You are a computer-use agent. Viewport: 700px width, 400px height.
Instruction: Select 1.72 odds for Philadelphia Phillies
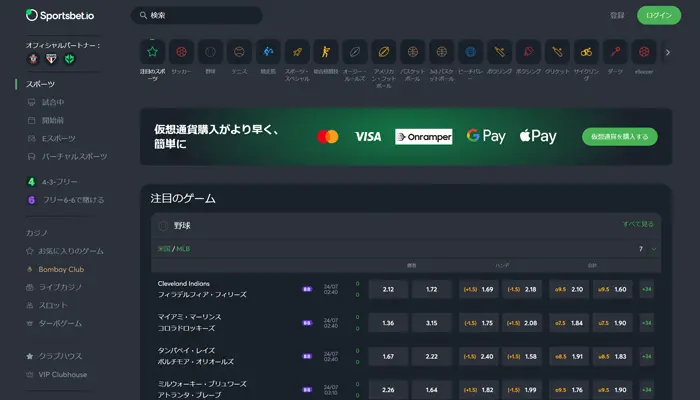click(x=432, y=289)
